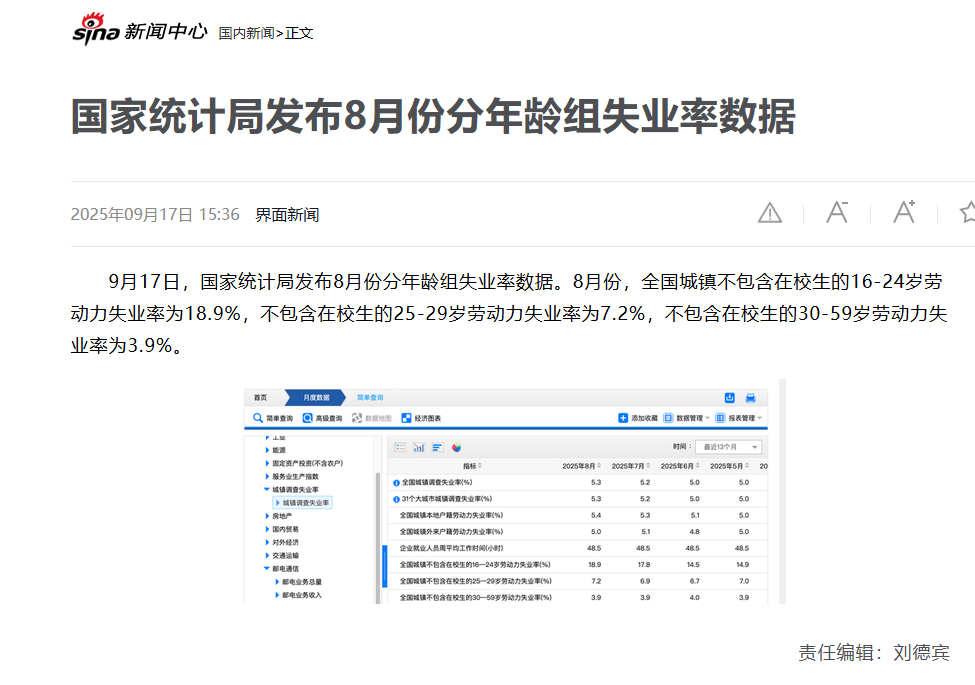In article image, click the tree panel scrollbar
This screenshot has height=685, width=975.
tap(377, 538)
